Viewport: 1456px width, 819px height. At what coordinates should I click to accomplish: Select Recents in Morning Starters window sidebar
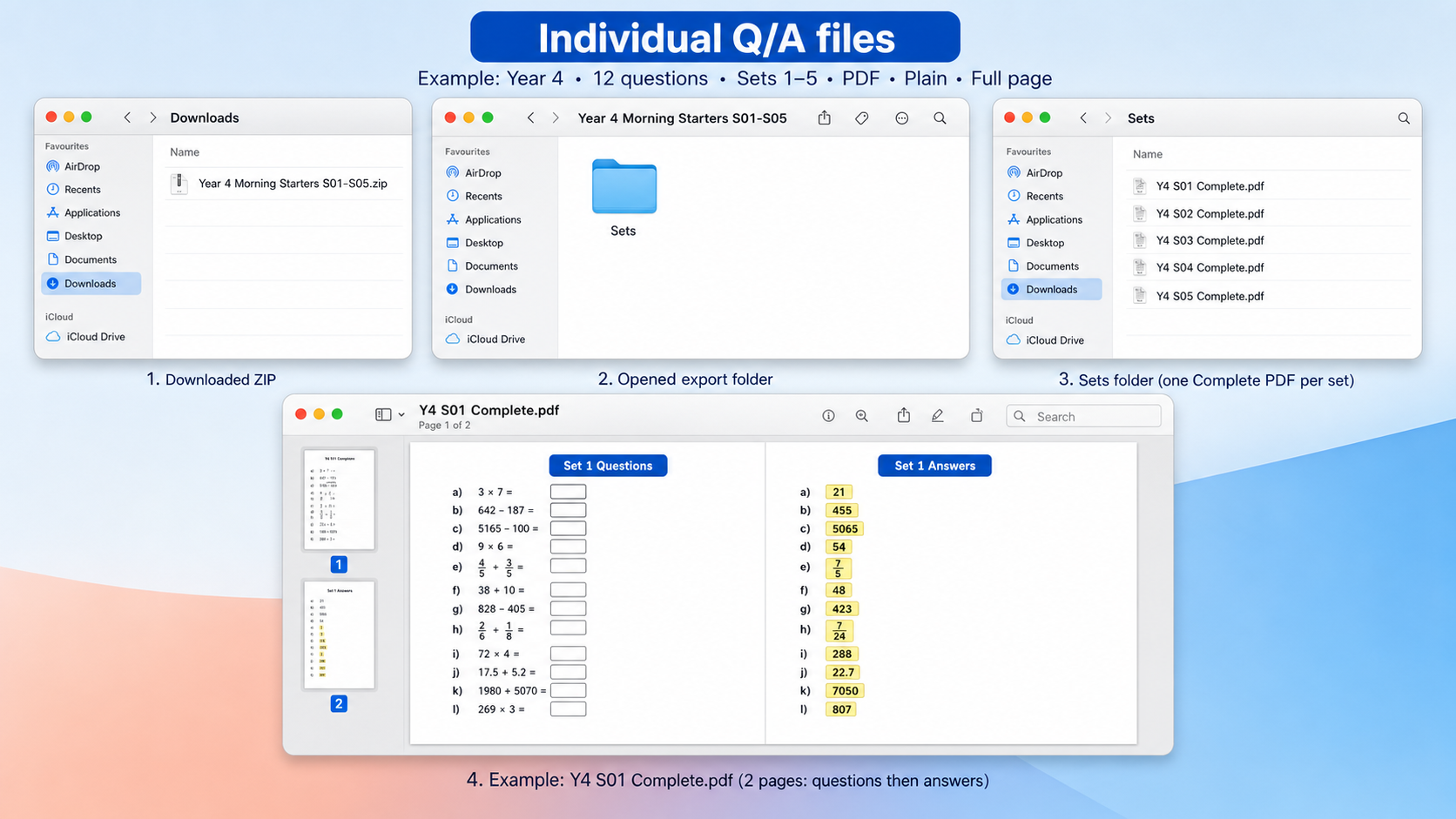click(474, 197)
